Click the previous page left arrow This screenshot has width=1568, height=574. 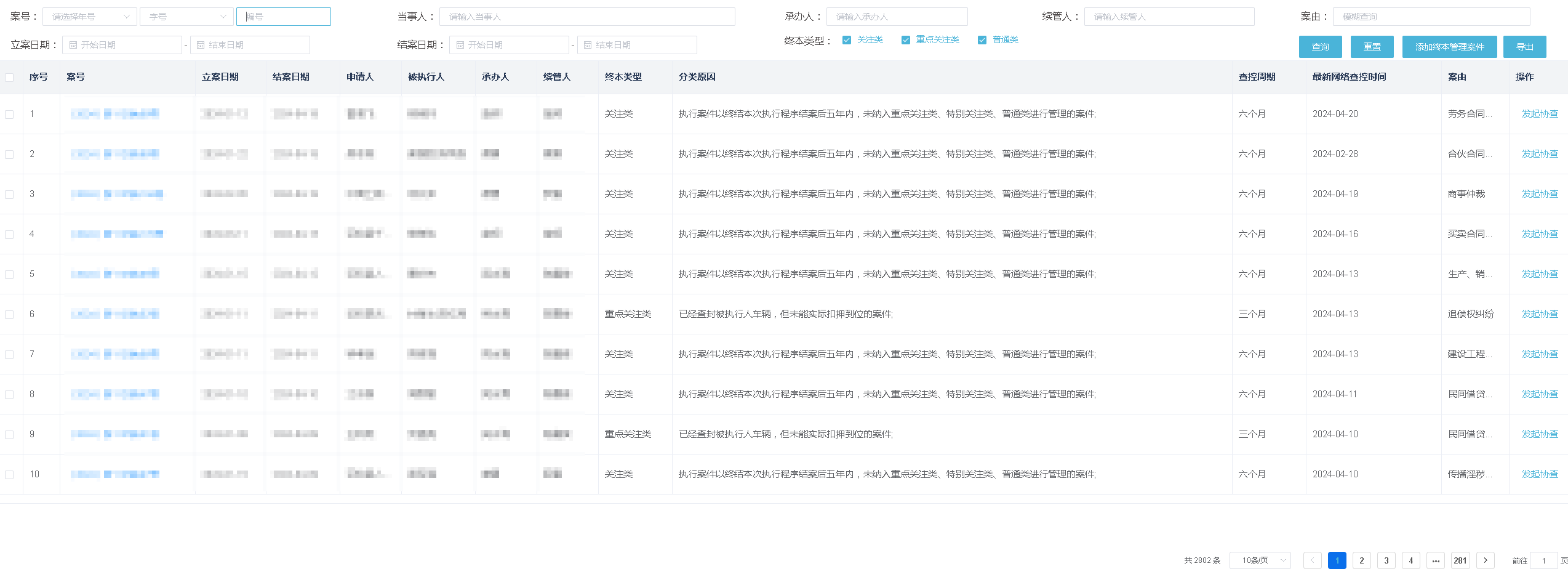(1312, 560)
